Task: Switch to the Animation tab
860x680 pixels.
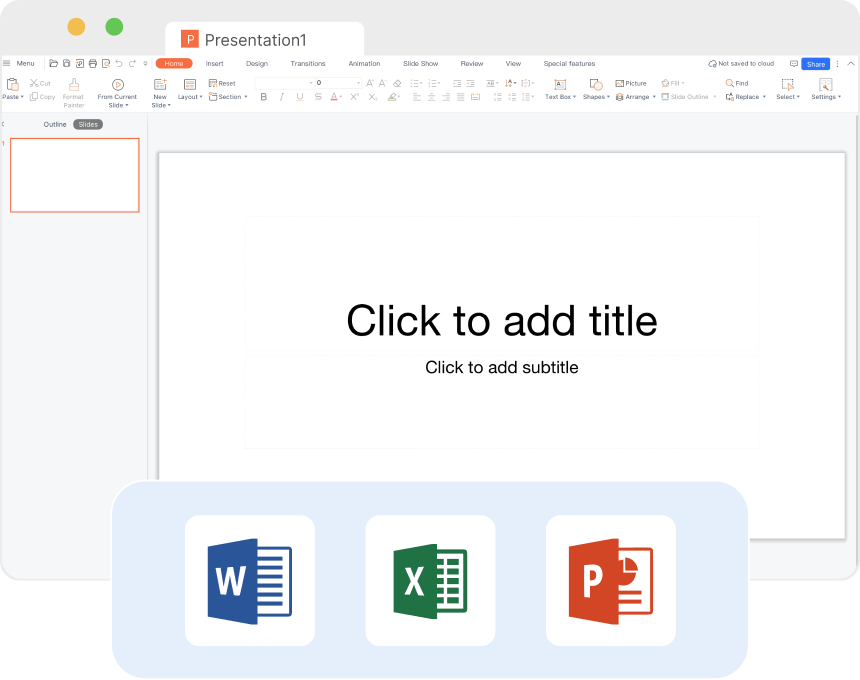Action: pos(364,64)
